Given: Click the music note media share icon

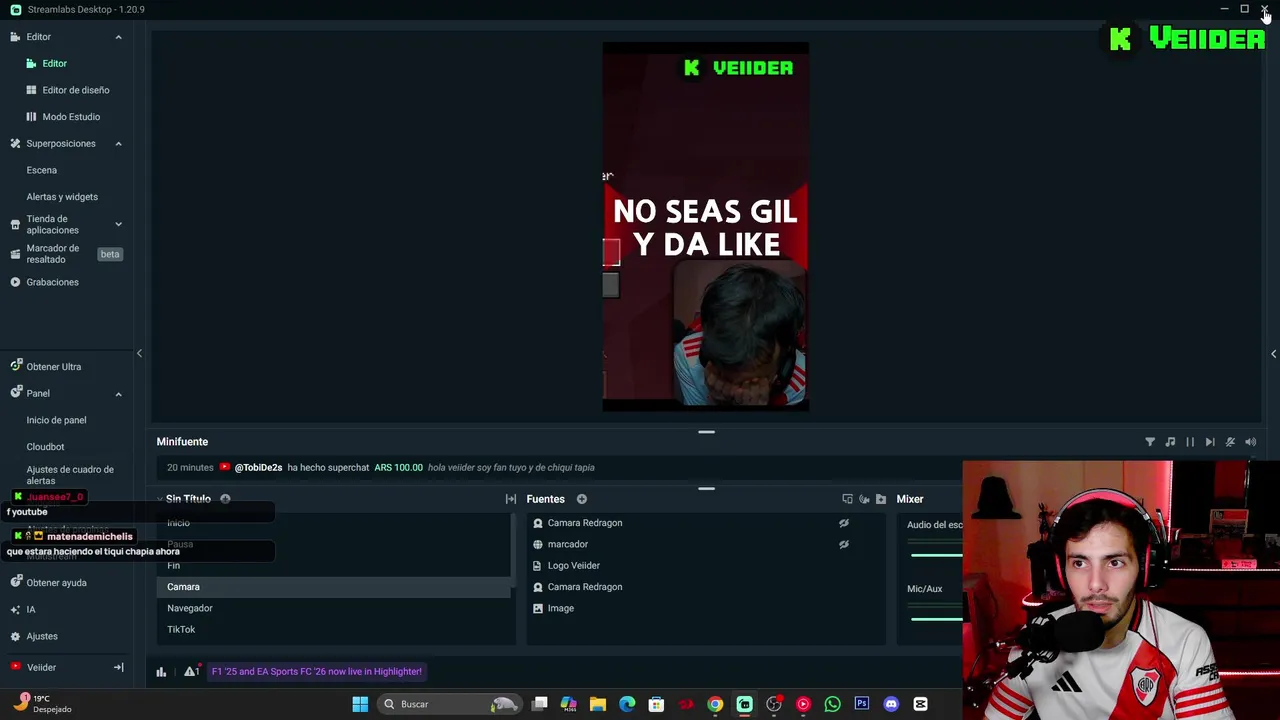Looking at the screenshot, I should (x=1170, y=442).
